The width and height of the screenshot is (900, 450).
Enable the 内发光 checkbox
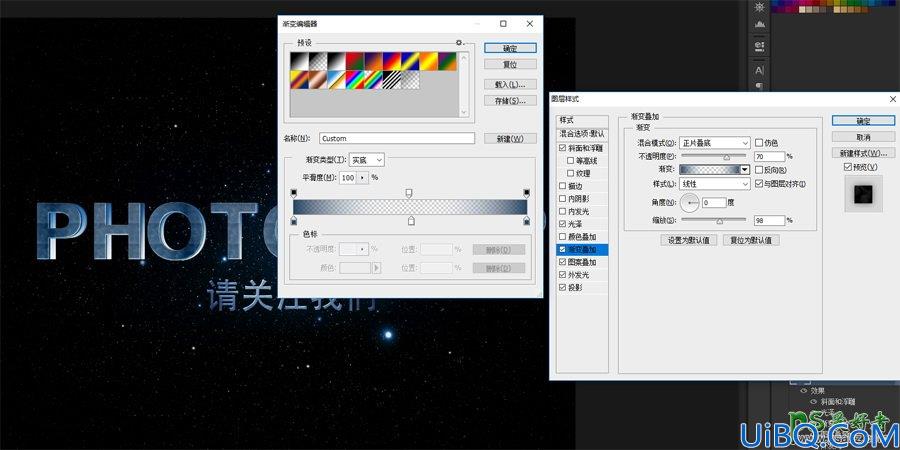pos(562,211)
